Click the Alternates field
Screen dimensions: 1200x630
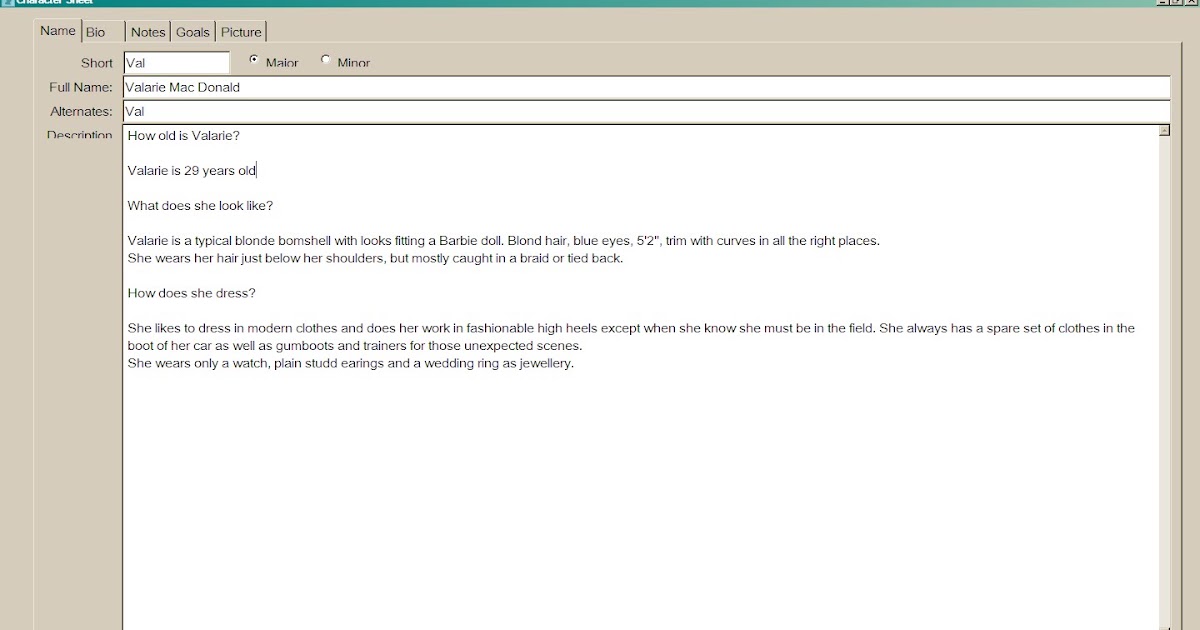point(646,111)
